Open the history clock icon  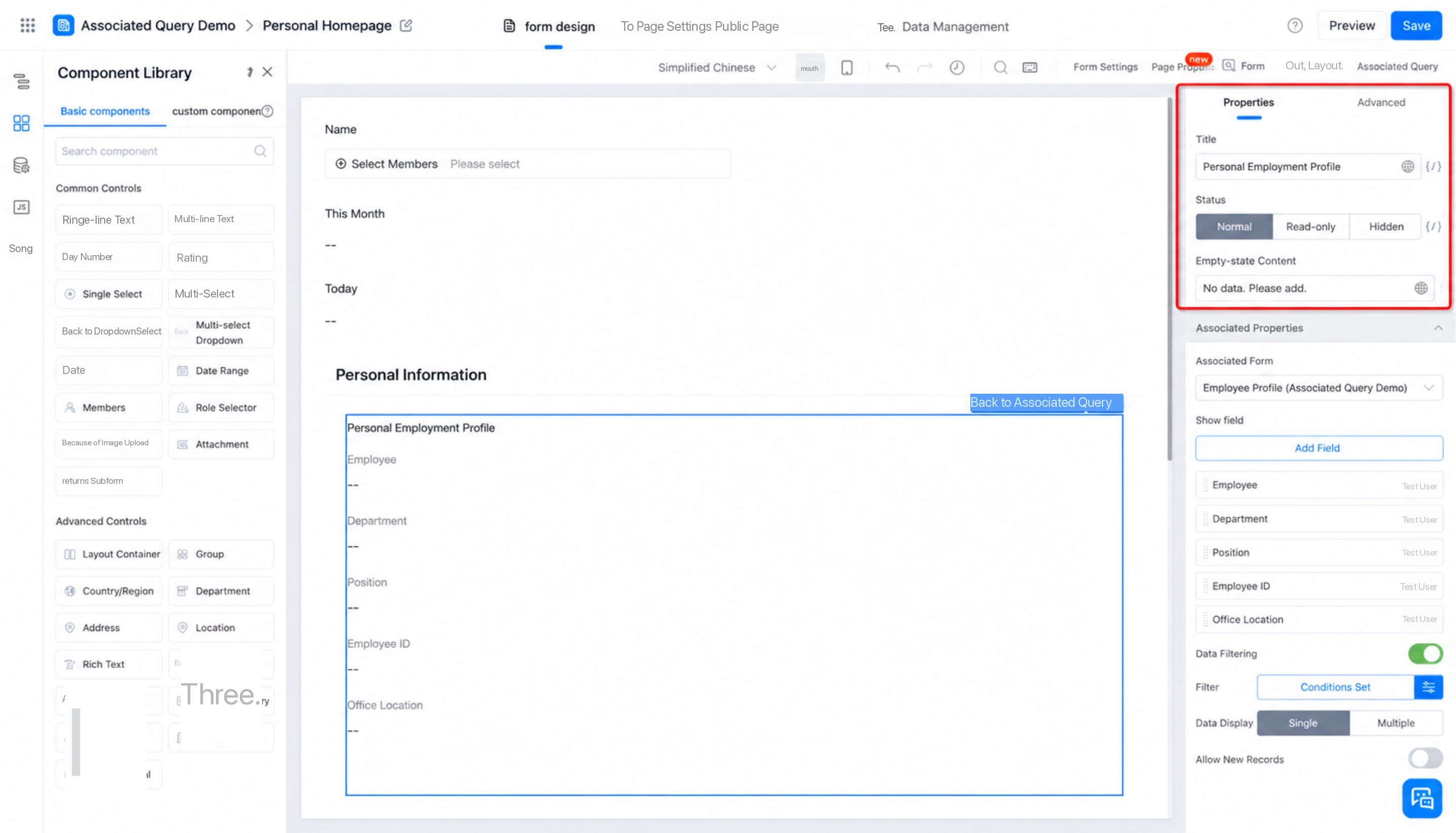957,67
